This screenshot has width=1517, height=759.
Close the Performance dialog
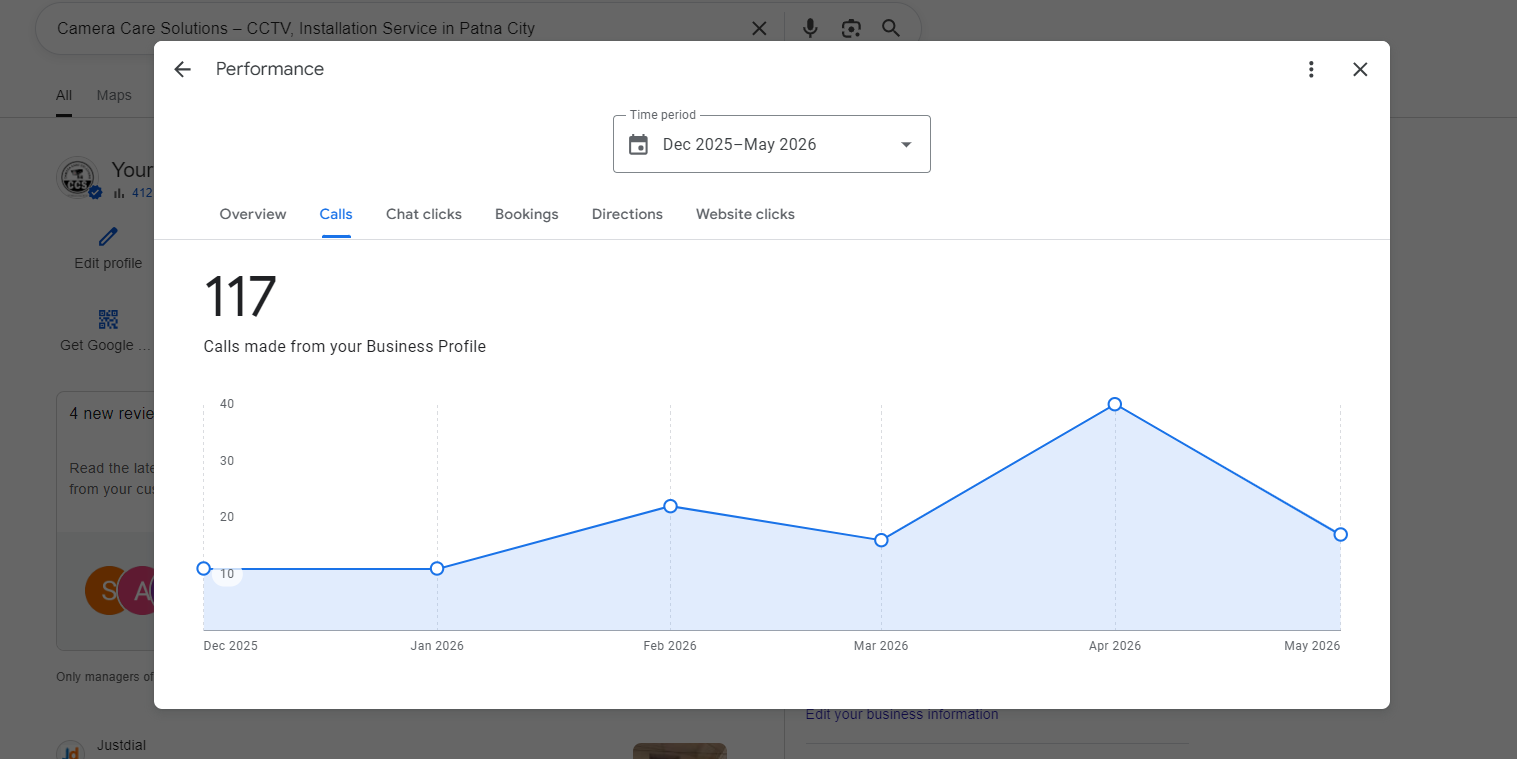point(1360,69)
